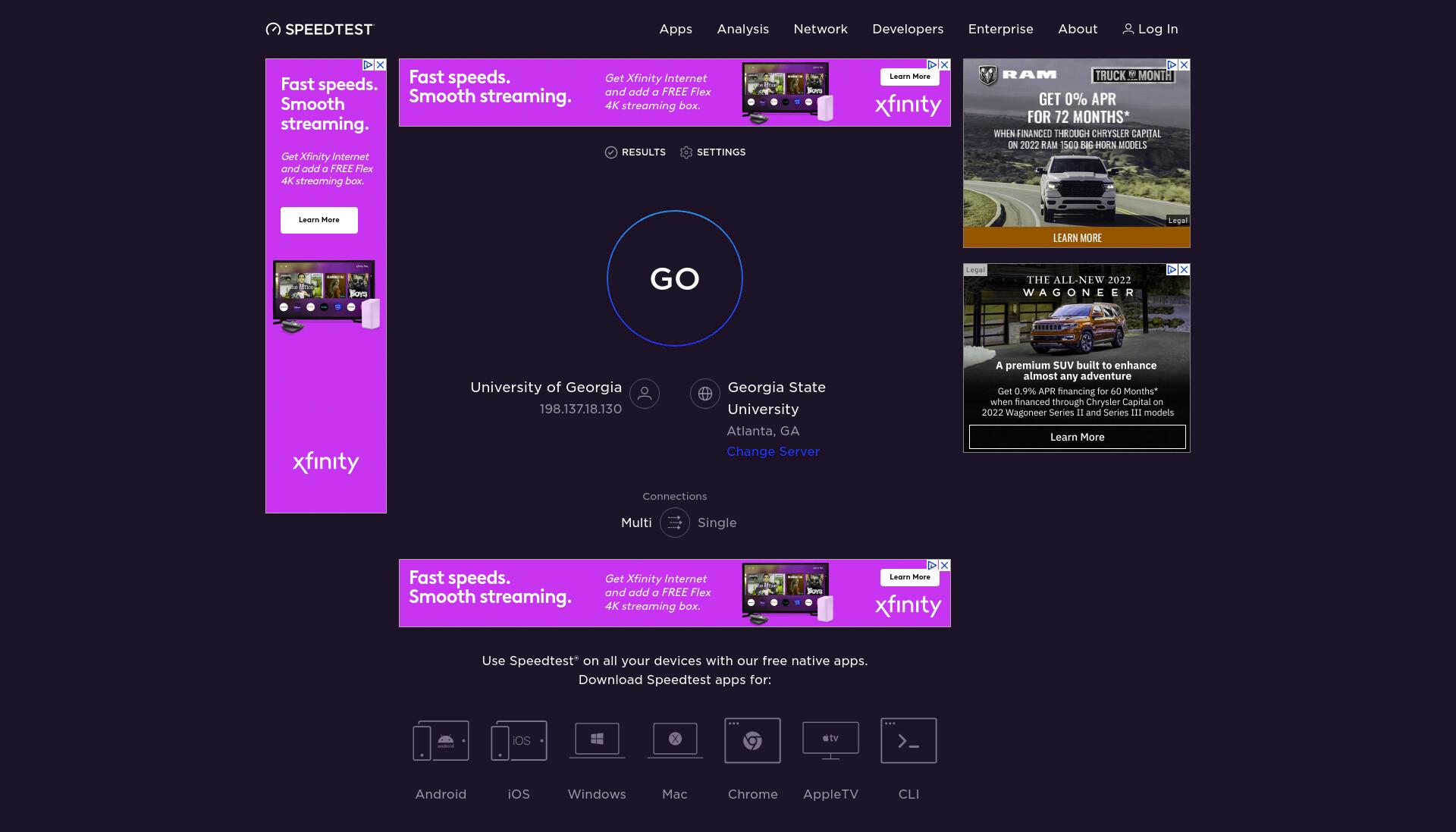Image resolution: width=1456 pixels, height=832 pixels.
Task: Click the Log In link
Action: pos(1150,29)
